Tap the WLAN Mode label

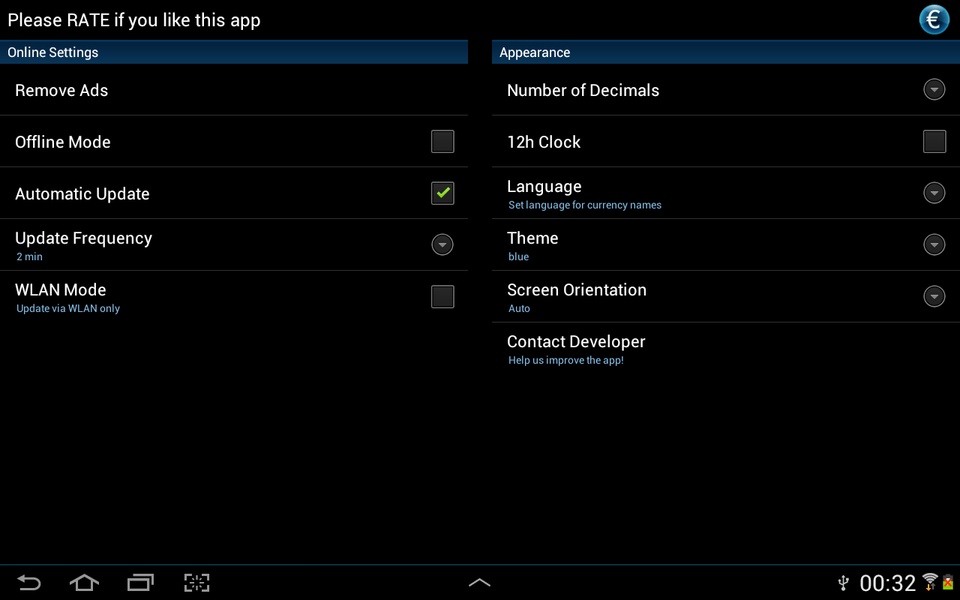(61, 290)
